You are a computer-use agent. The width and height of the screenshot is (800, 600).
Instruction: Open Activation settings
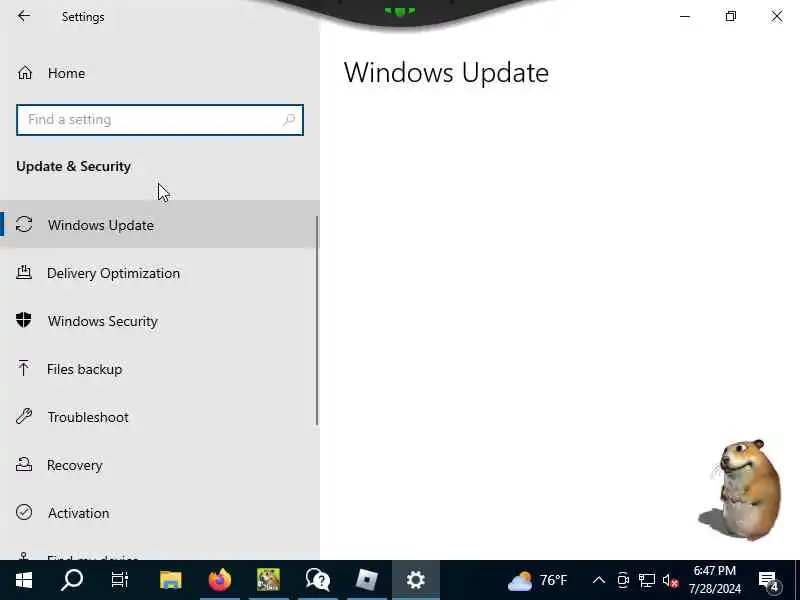(x=160, y=513)
